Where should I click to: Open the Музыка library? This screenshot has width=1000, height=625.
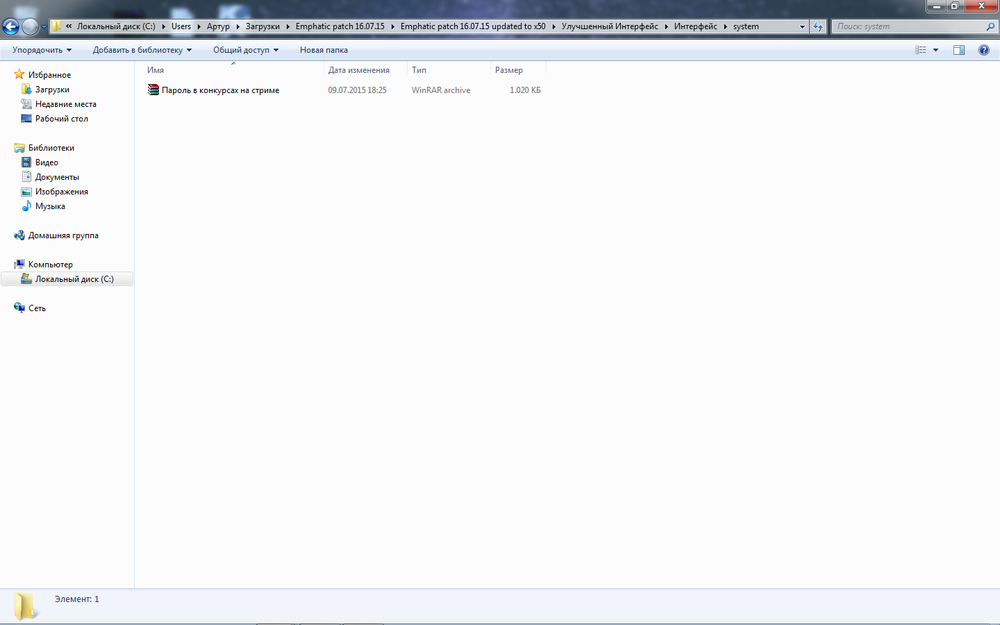(x=50, y=206)
